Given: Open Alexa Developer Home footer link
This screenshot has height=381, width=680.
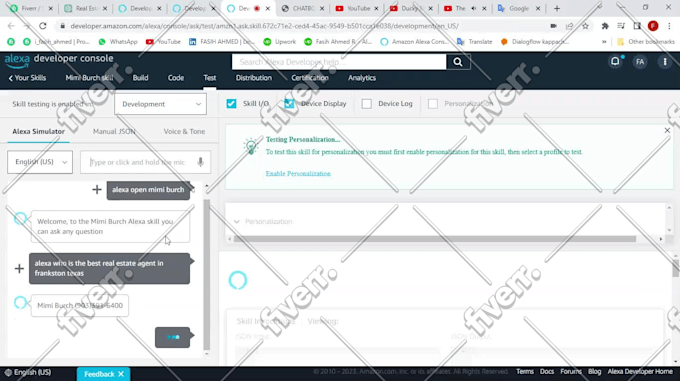Looking at the screenshot, I should tap(640, 371).
